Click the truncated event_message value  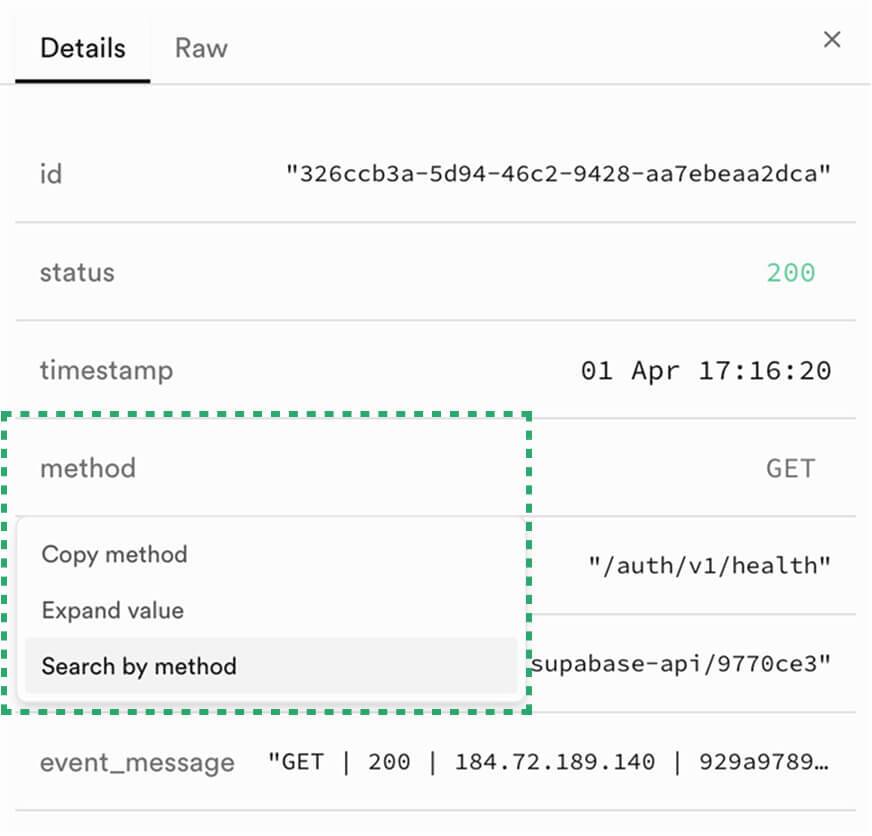[x=548, y=762]
